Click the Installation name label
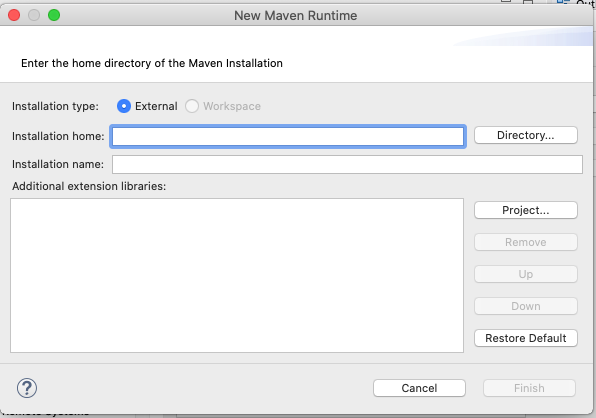Viewport: 596px width, 418px height. coord(58,164)
